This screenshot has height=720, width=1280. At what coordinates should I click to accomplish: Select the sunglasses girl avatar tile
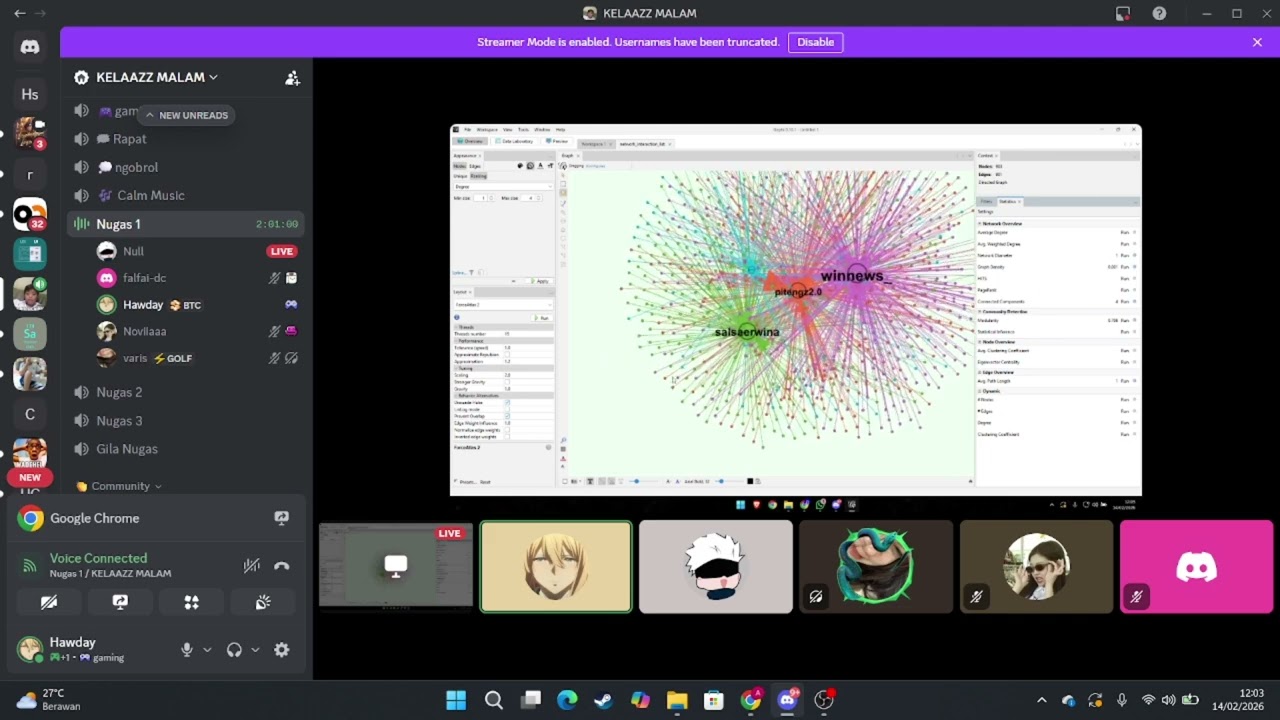tap(1036, 567)
